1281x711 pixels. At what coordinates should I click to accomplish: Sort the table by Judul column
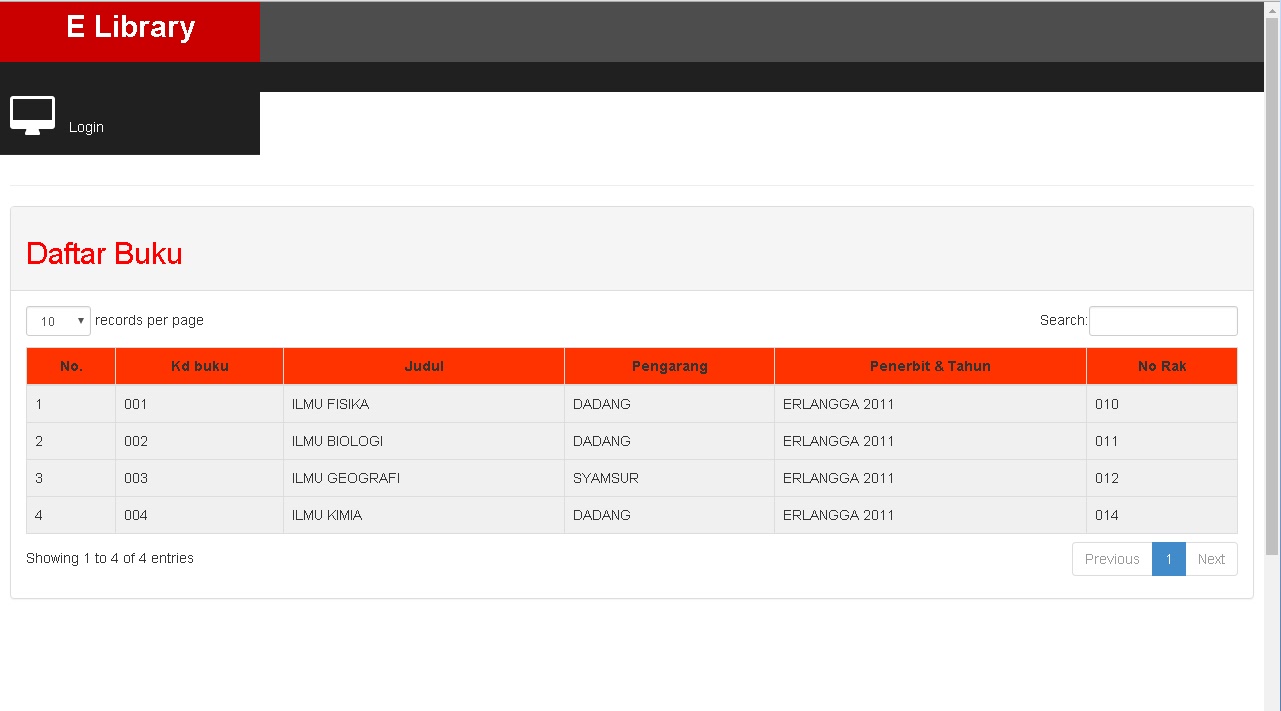click(x=423, y=365)
